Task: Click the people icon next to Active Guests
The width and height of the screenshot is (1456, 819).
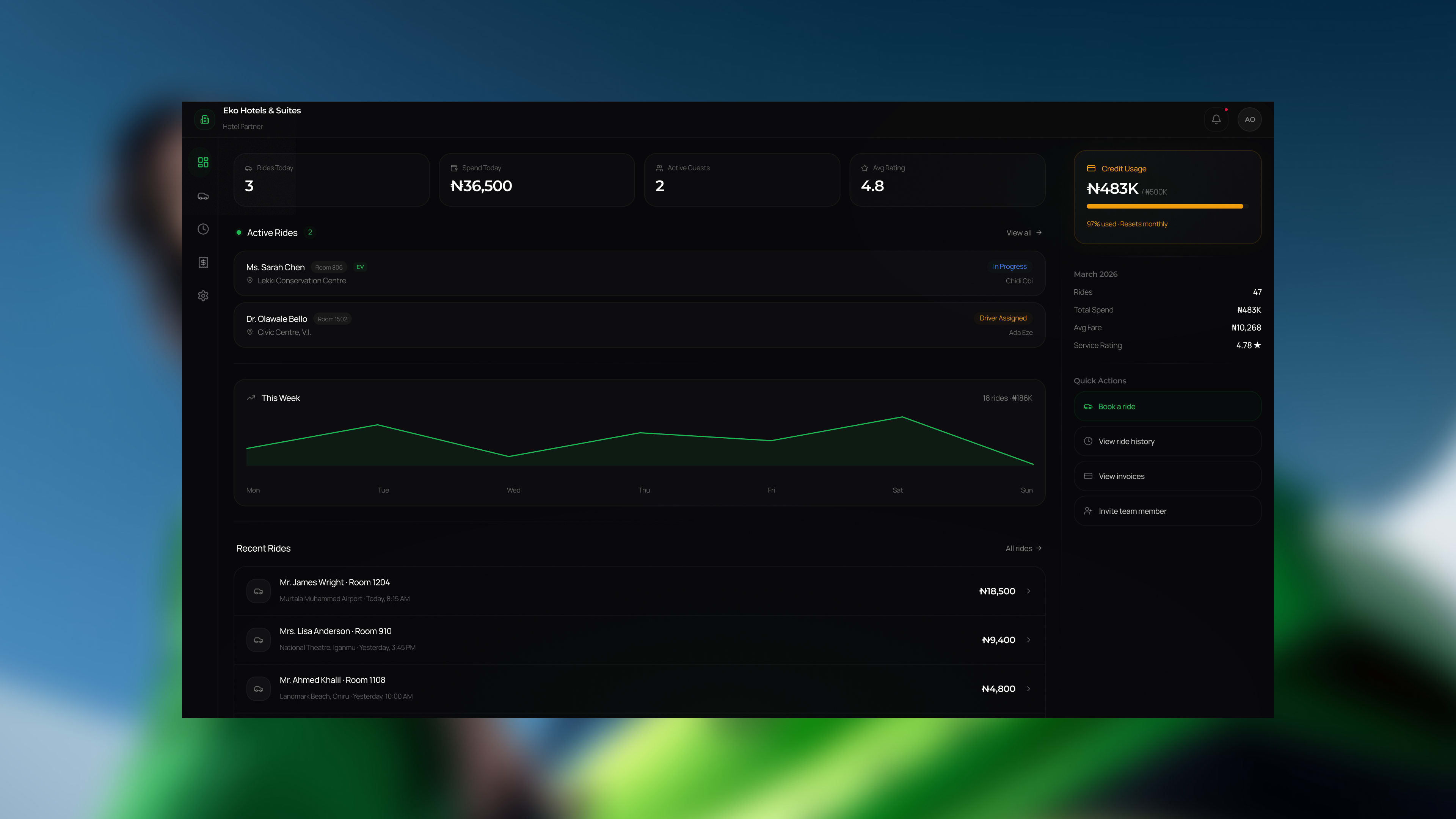Action: (659, 168)
